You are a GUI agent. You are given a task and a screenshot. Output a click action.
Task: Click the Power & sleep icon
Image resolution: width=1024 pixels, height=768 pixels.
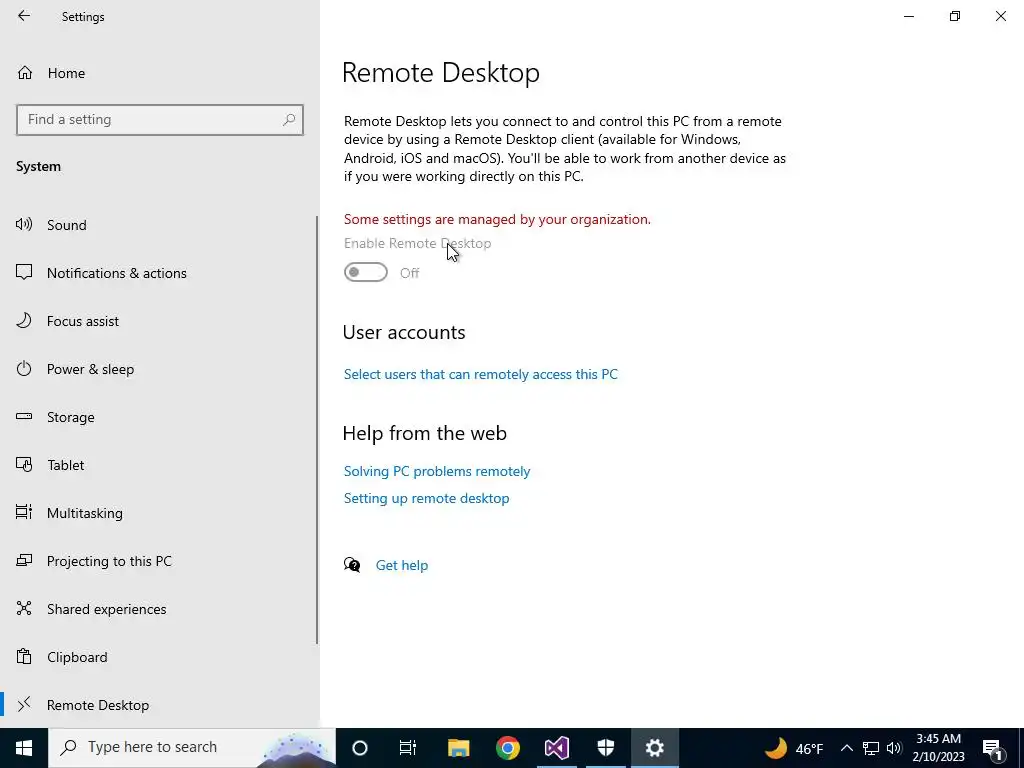[x=24, y=368]
